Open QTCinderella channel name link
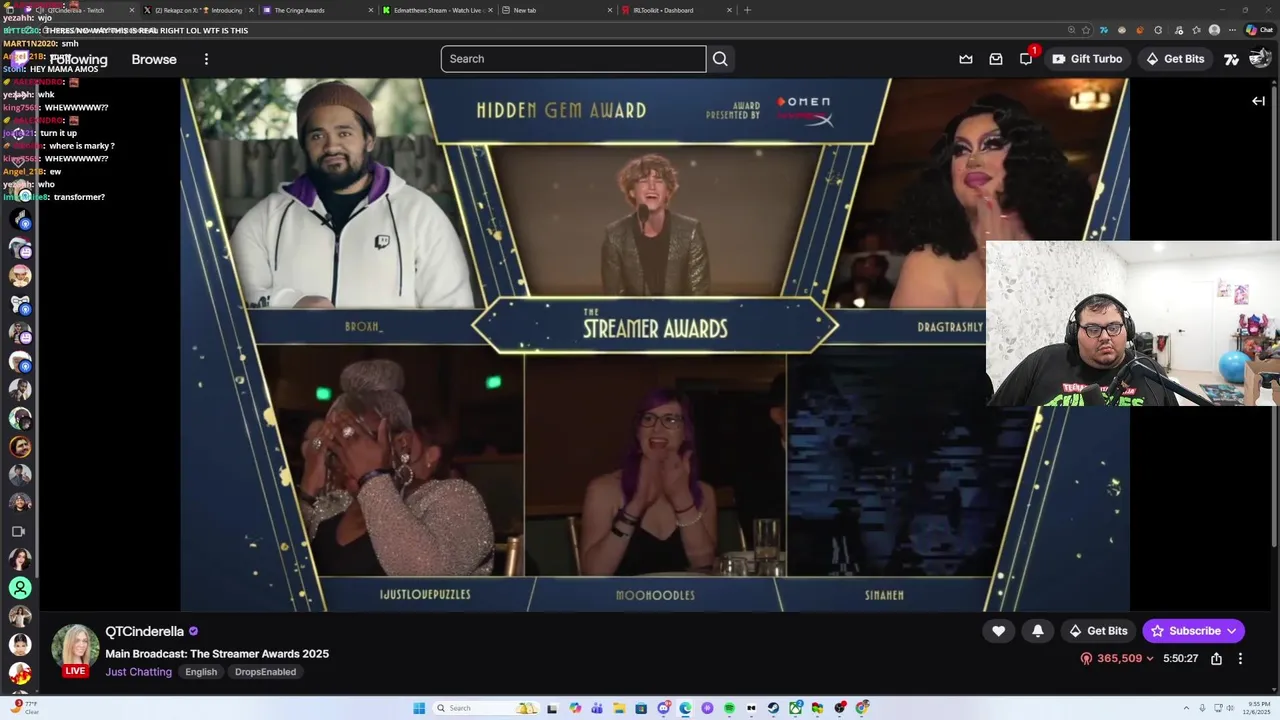The image size is (1280, 720). click(x=145, y=632)
